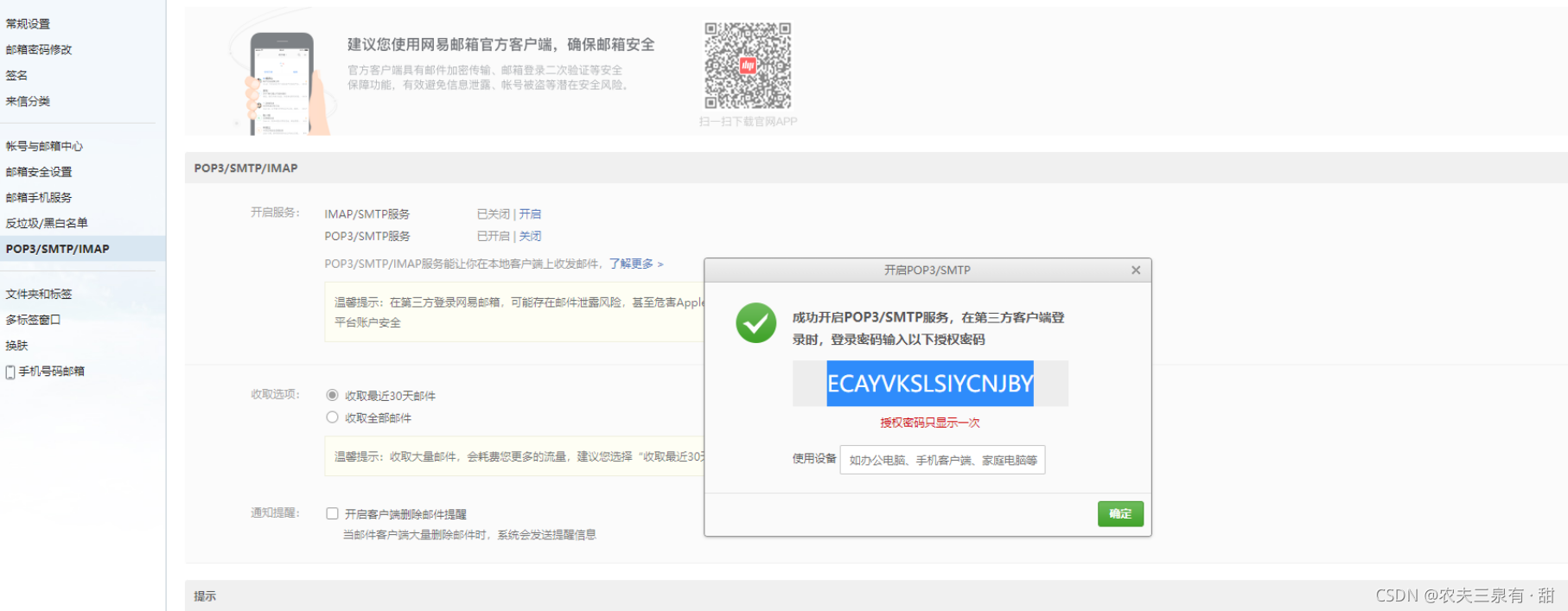Screen dimensions: 1568x611
Task: Click the phone icon beside 手机号码邮箱
Action: click(10, 372)
